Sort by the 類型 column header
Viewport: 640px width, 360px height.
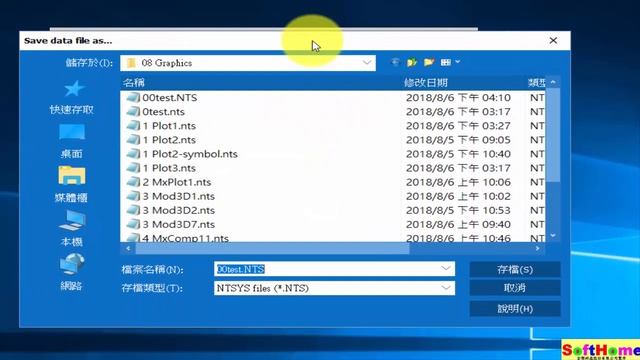536,83
